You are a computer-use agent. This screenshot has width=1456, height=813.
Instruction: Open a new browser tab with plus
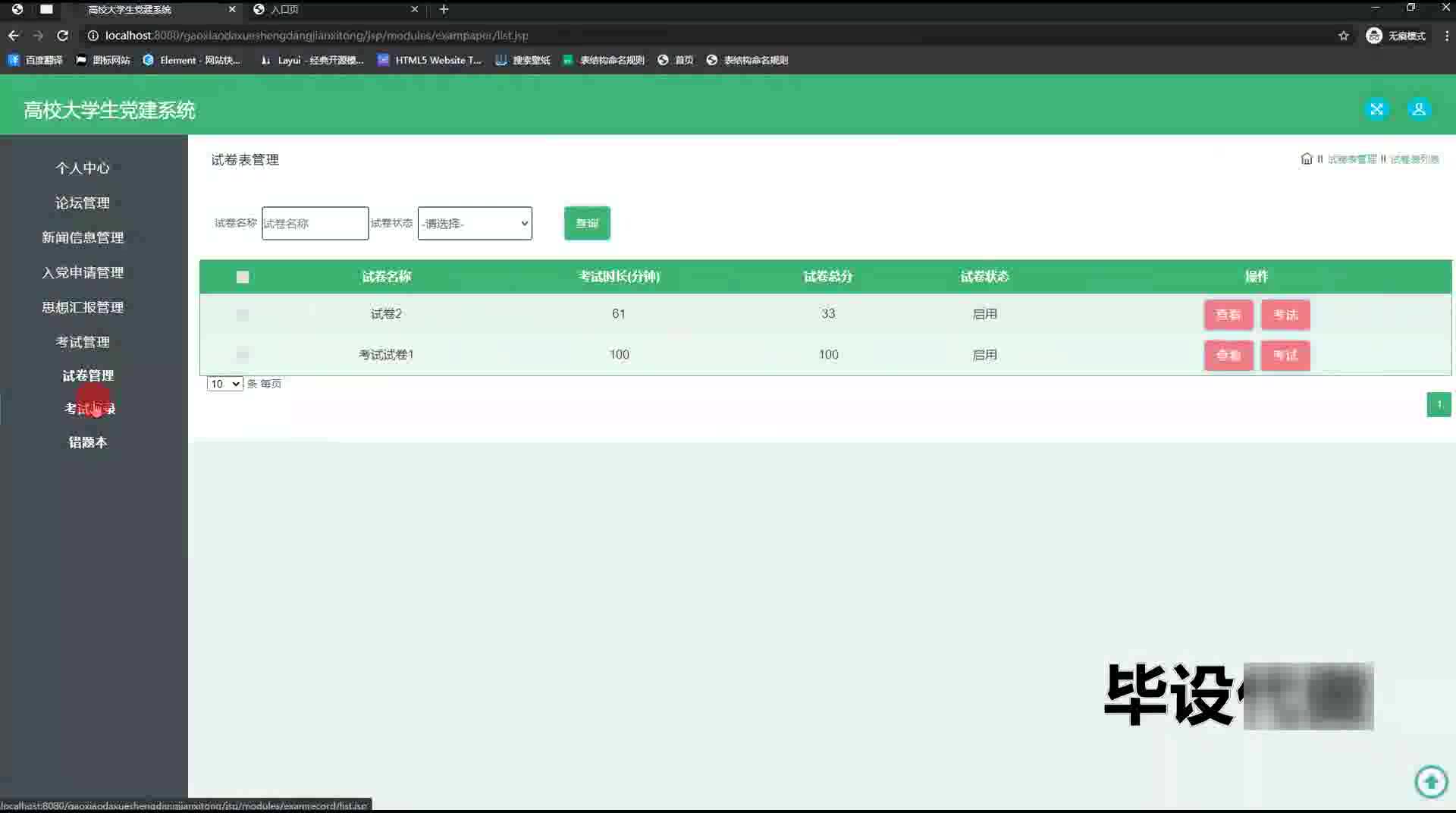coord(444,9)
